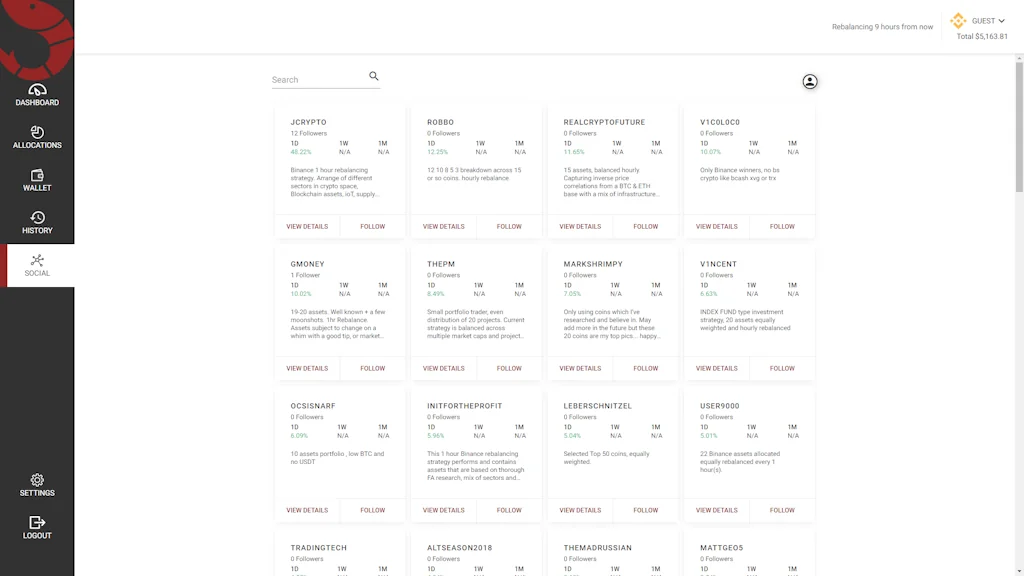1024x576 pixels.
Task: Follow USER9000
Action: pos(781,510)
